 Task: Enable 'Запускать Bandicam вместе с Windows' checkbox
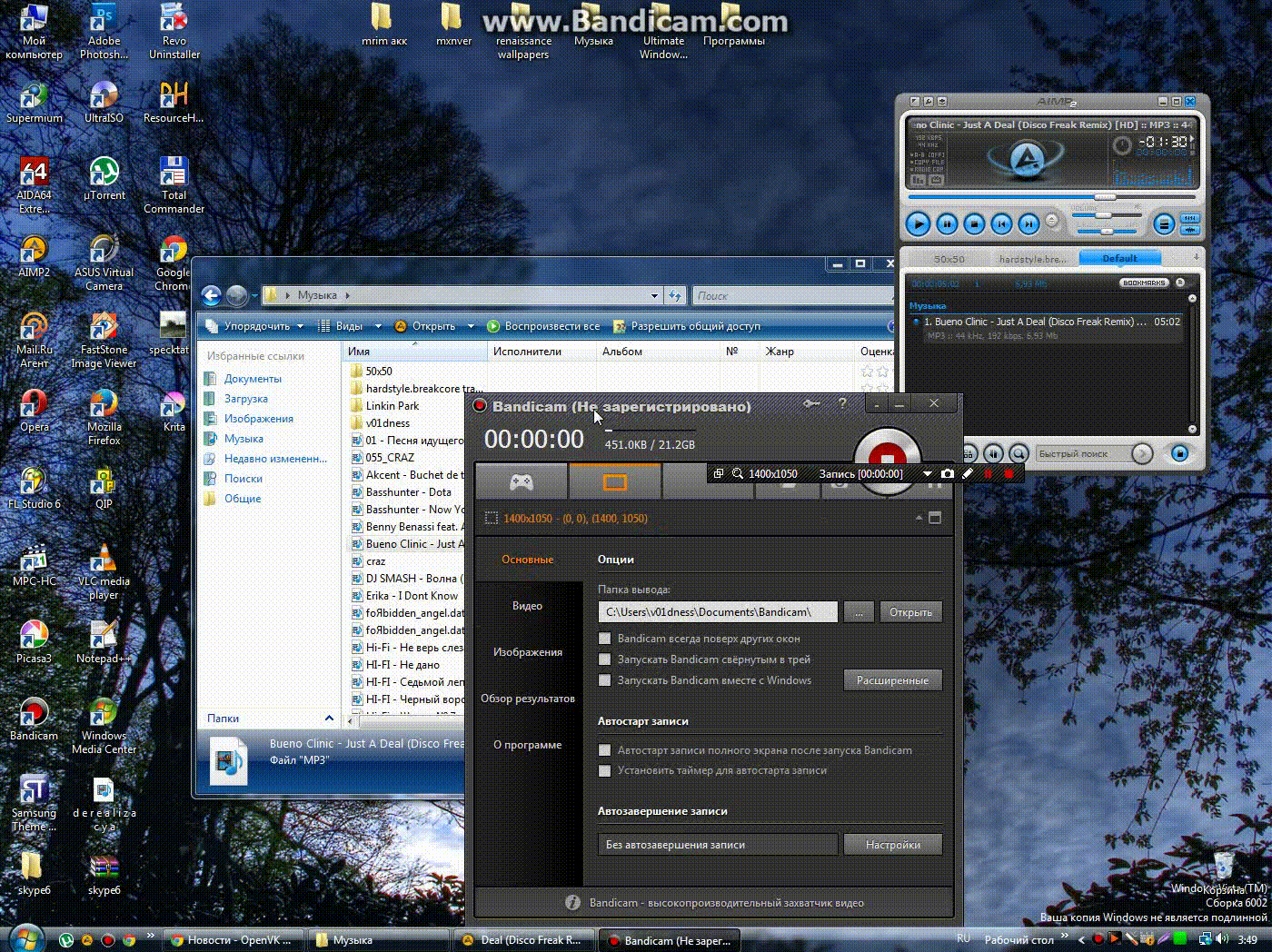tap(604, 680)
